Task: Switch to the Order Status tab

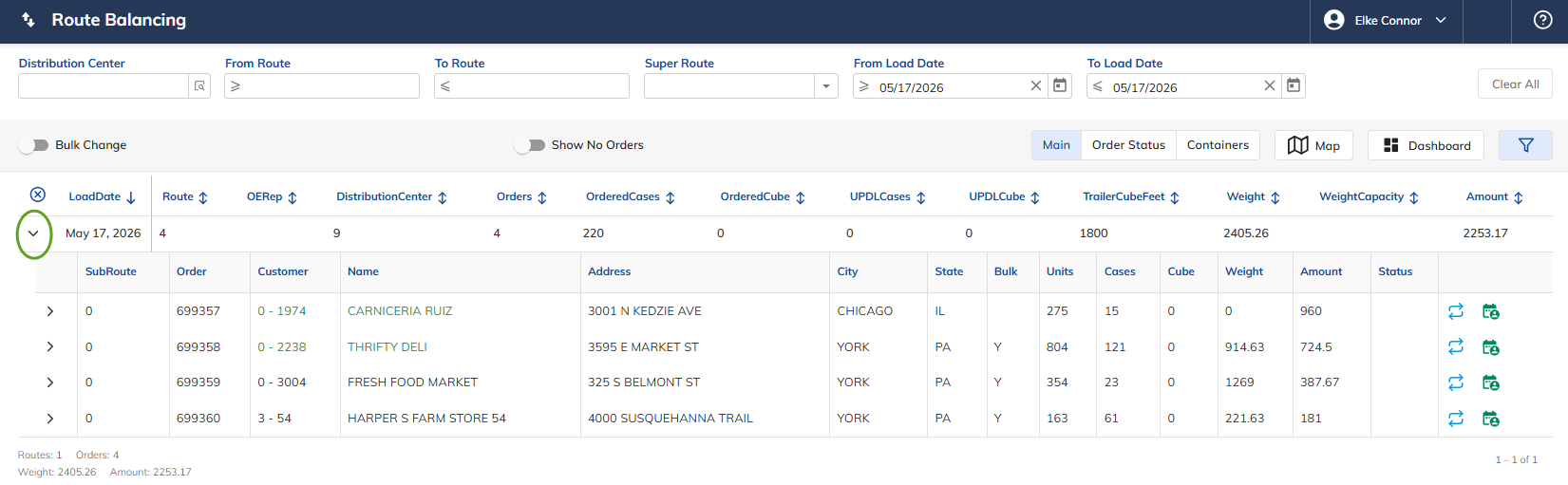Action: pos(1128,145)
